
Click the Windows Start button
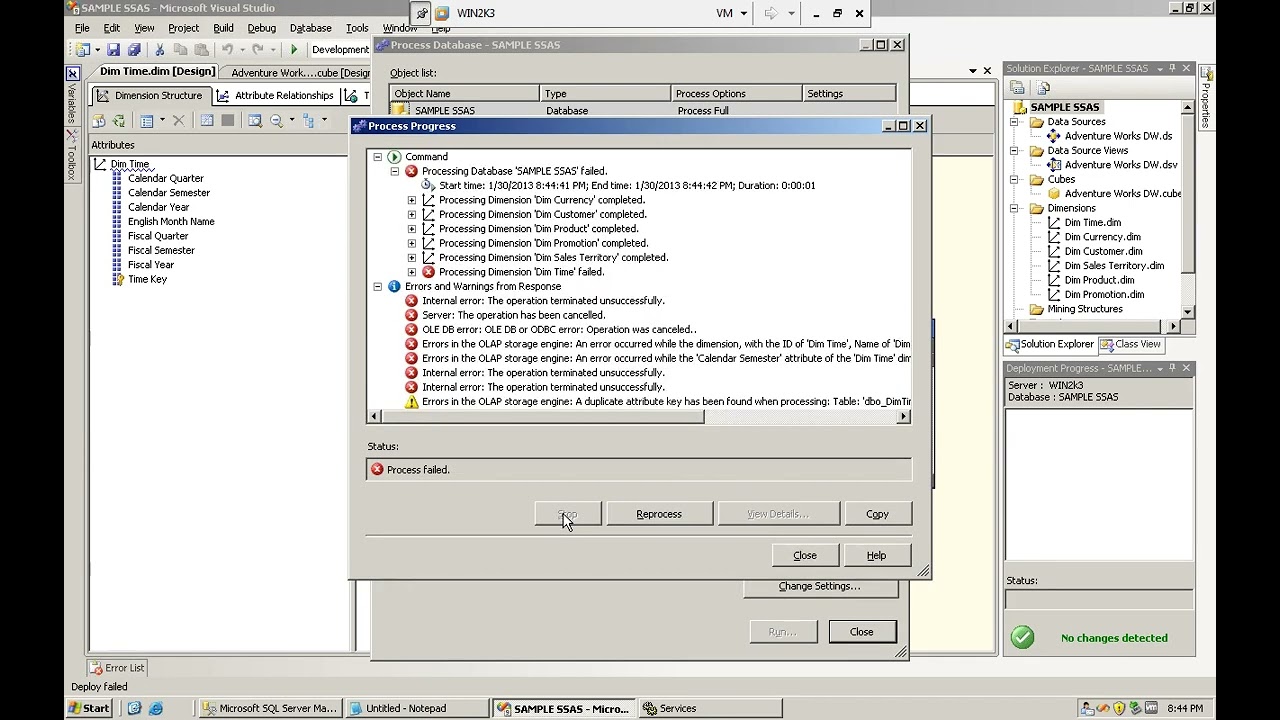click(89, 709)
